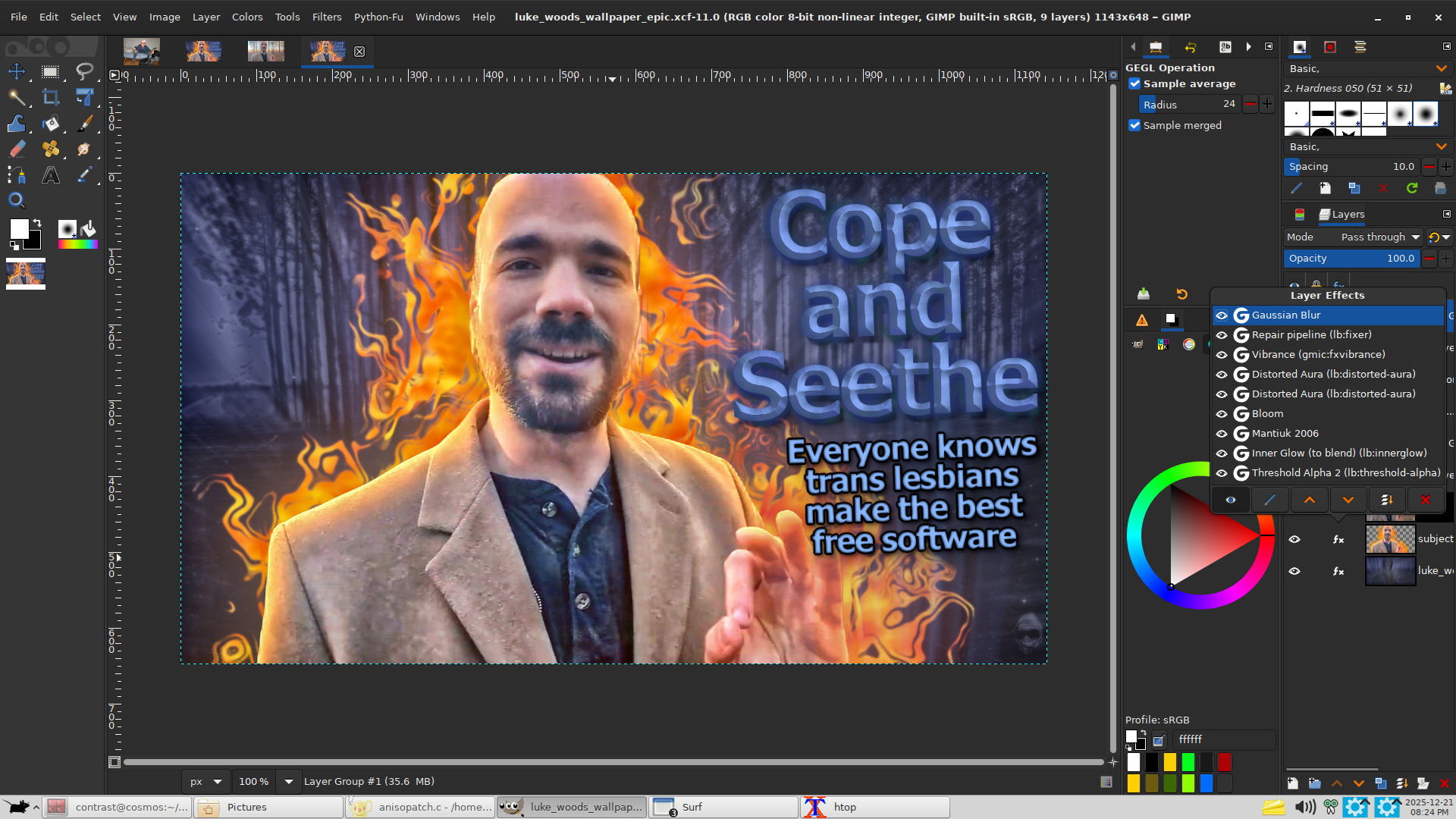Choose the Eraser tool

[16, 149]
